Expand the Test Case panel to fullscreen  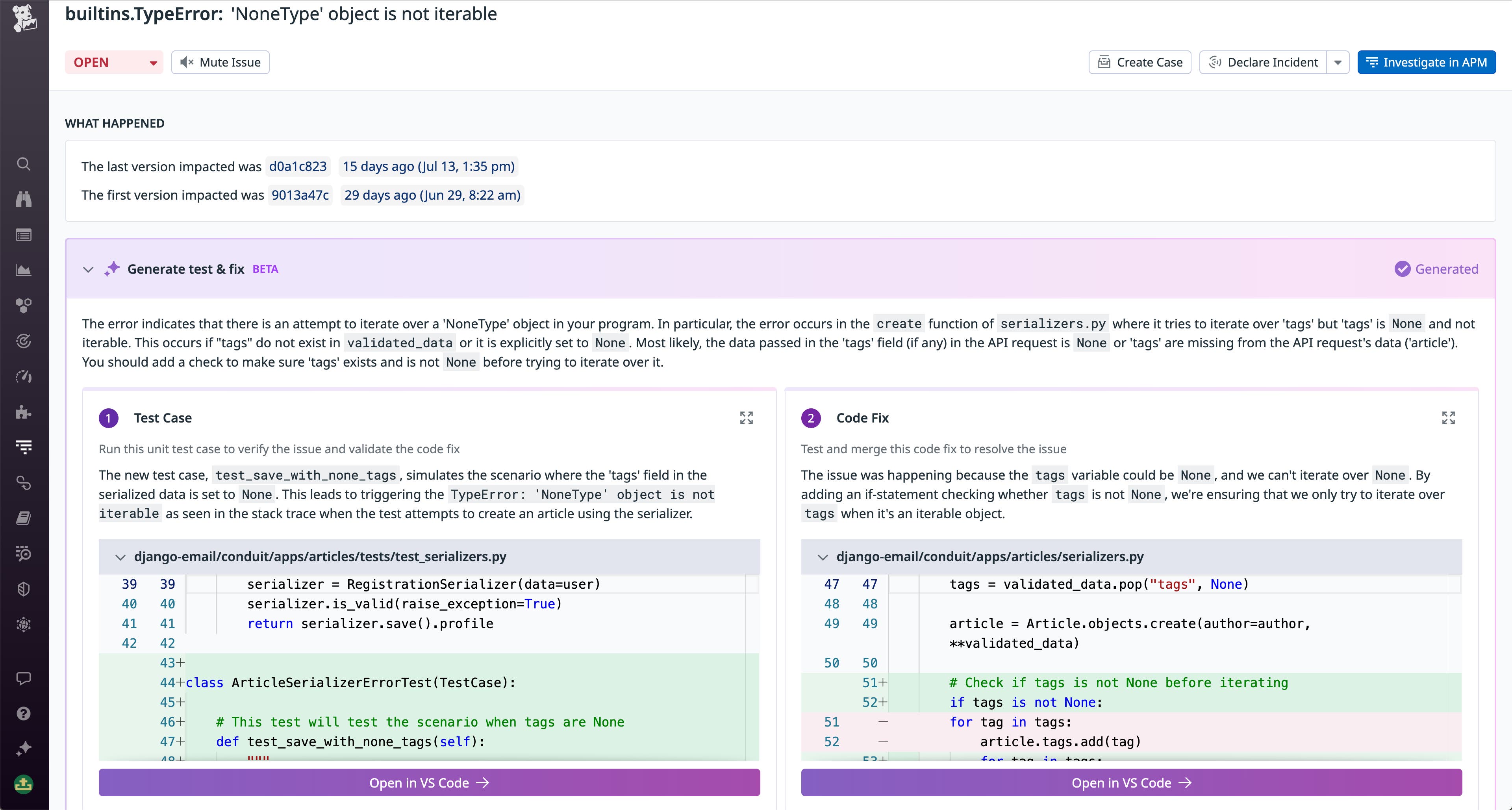point(746,417)
